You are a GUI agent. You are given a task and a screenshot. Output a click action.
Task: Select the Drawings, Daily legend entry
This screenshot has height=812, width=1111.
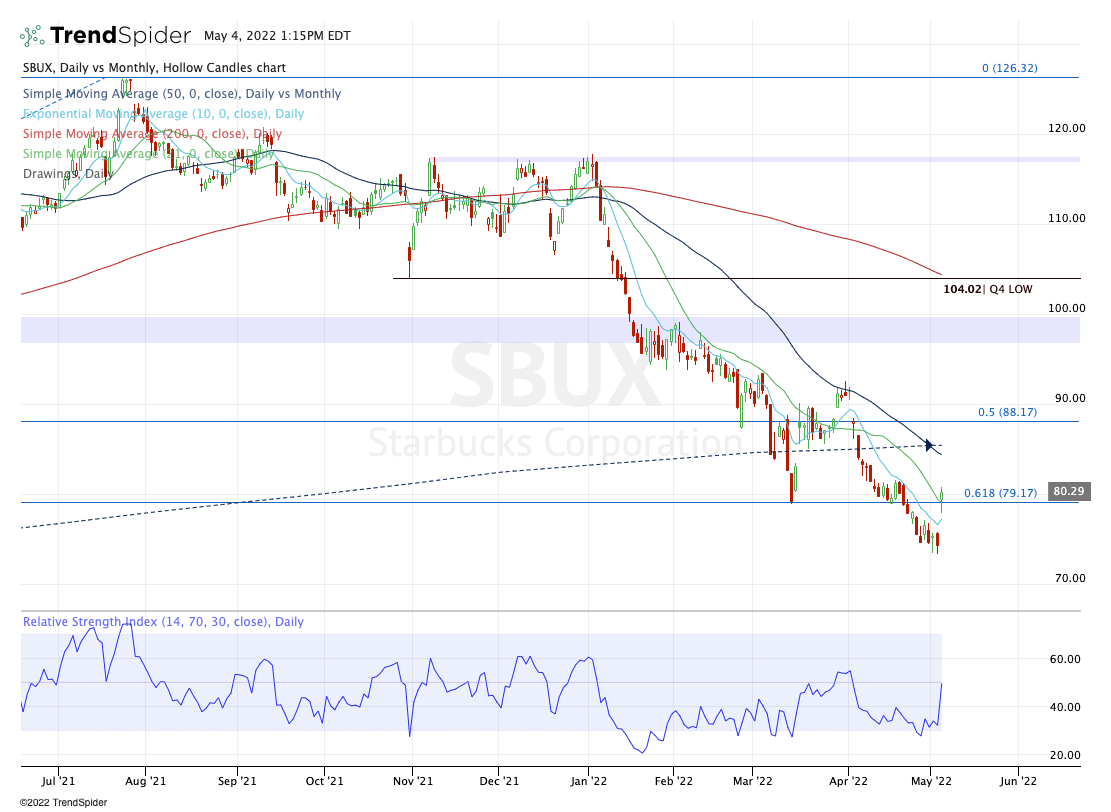click(x=68, y=174)
